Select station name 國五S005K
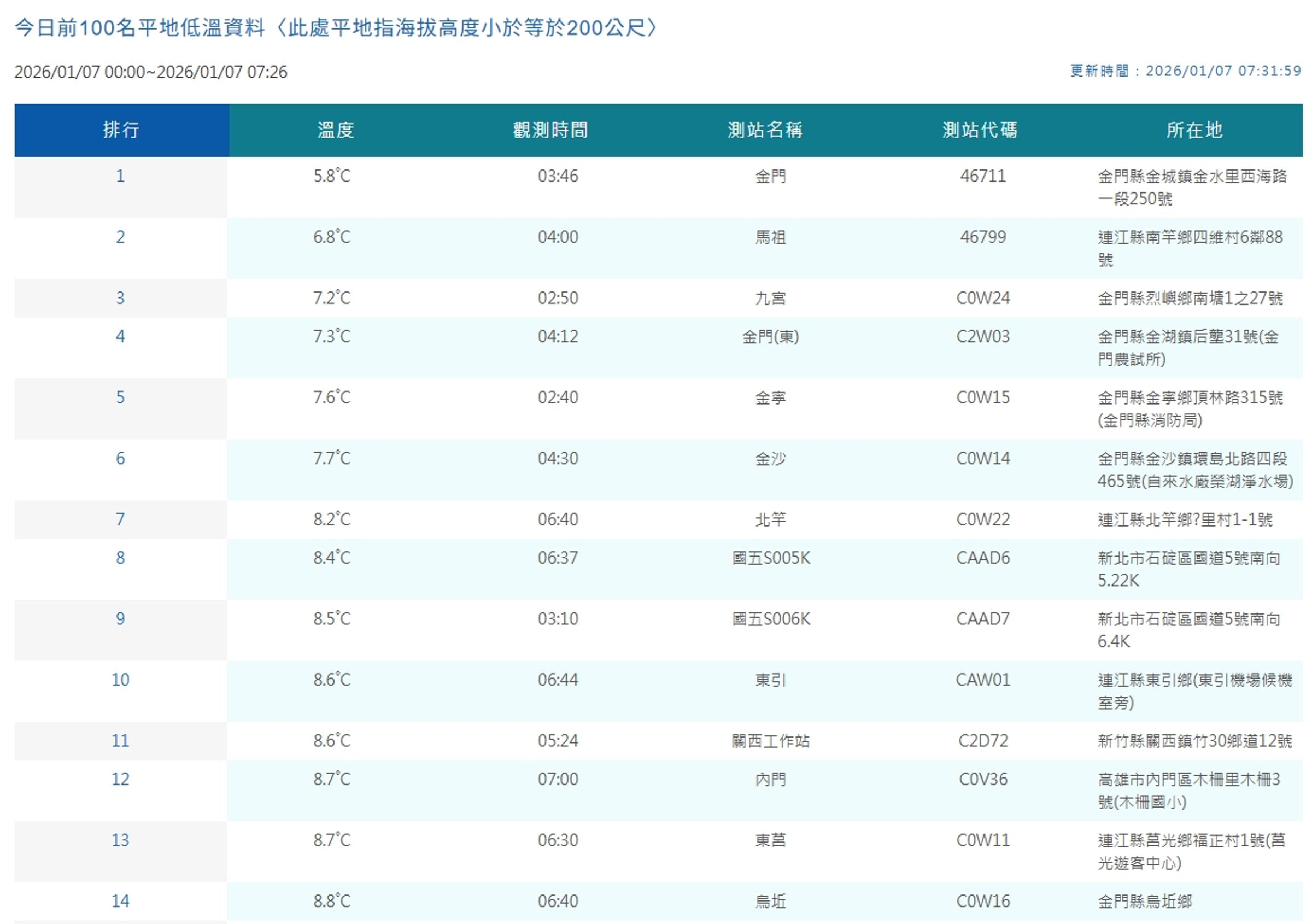Viewport: 1312px width, 924px height. tap(771, 558)
